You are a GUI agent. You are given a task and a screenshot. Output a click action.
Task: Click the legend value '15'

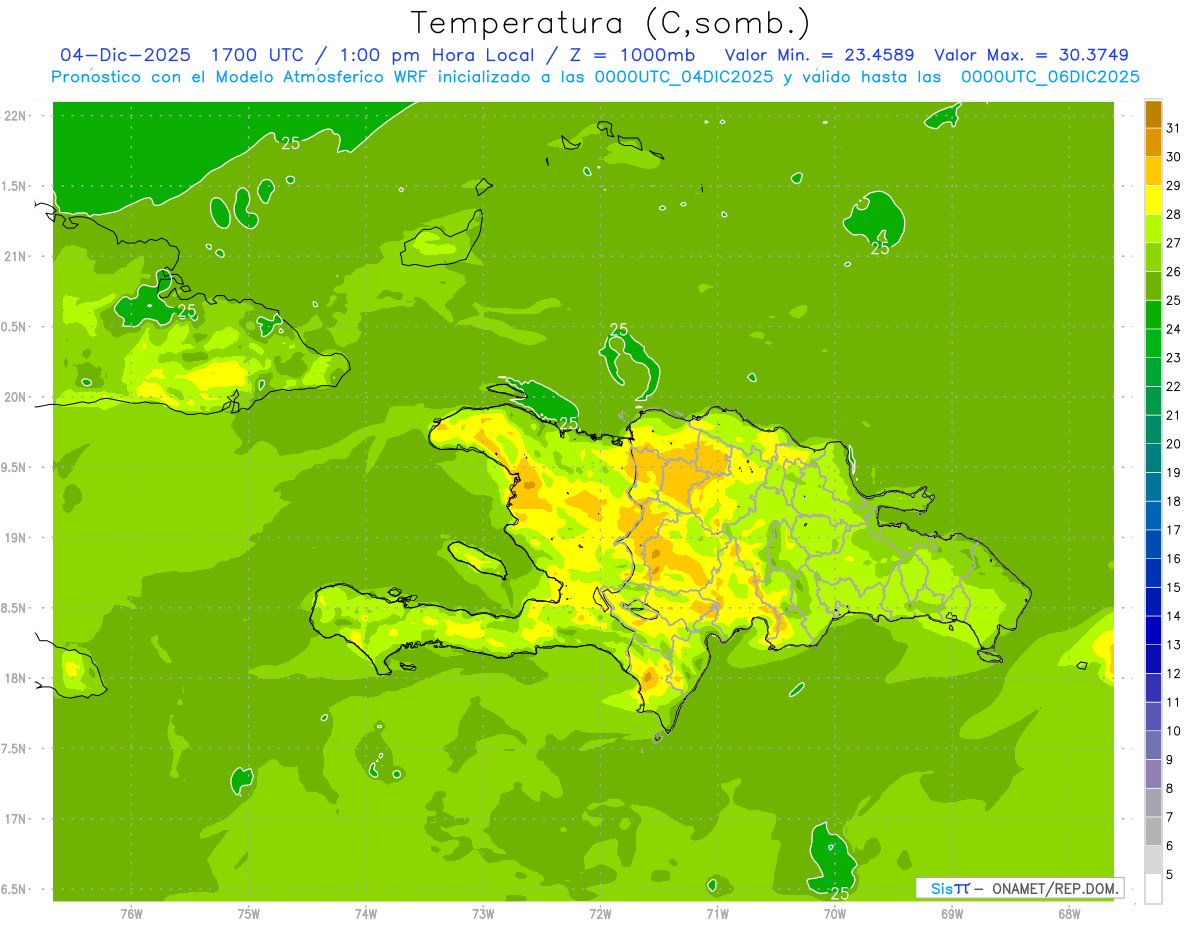click(x=1173, y=587)
